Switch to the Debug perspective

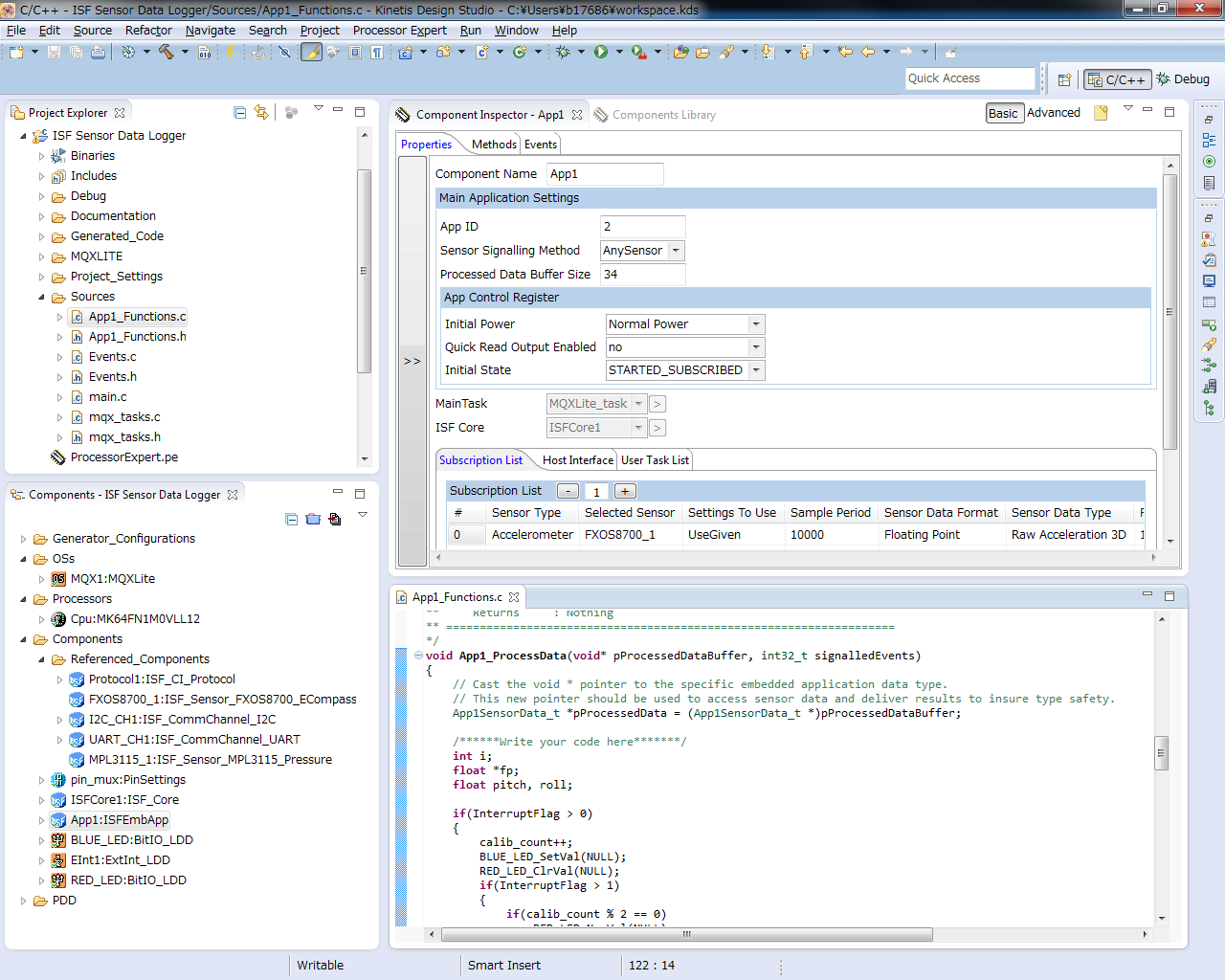point(1183,79)
